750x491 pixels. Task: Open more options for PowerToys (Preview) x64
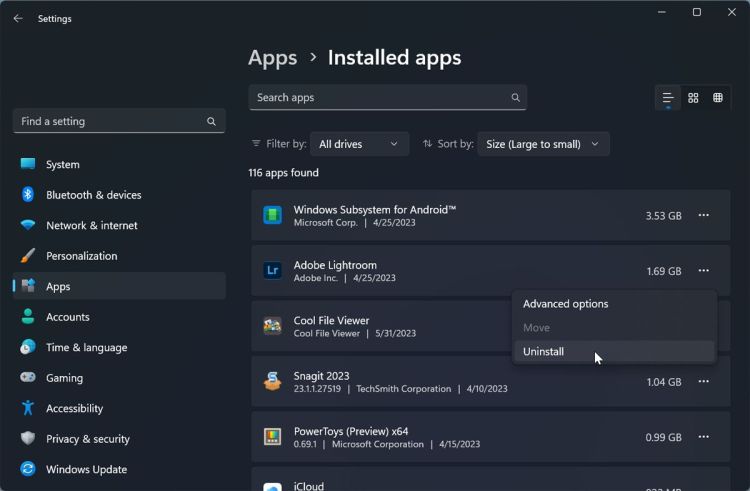point(704,437)
